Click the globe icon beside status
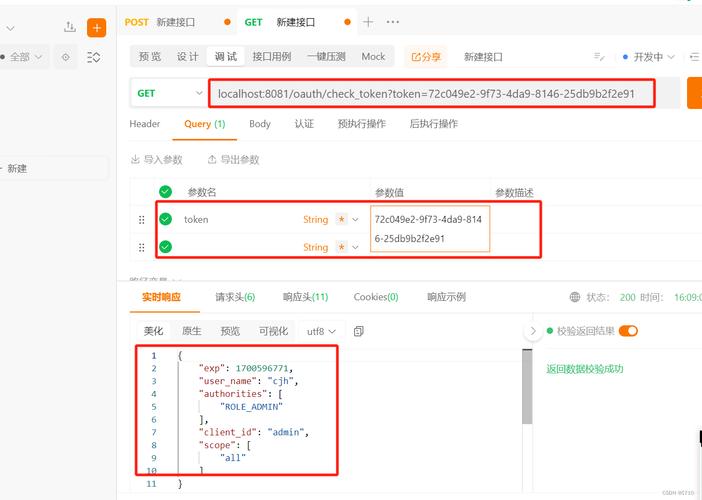Viewport: 702px width, 500px height. (575, 297)
